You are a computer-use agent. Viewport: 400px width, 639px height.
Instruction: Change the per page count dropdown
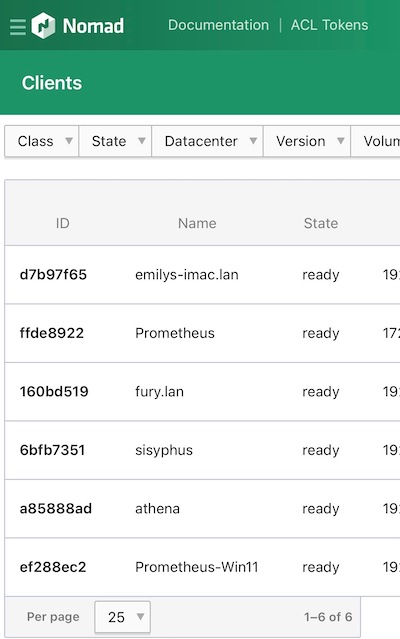click(123, 617)
